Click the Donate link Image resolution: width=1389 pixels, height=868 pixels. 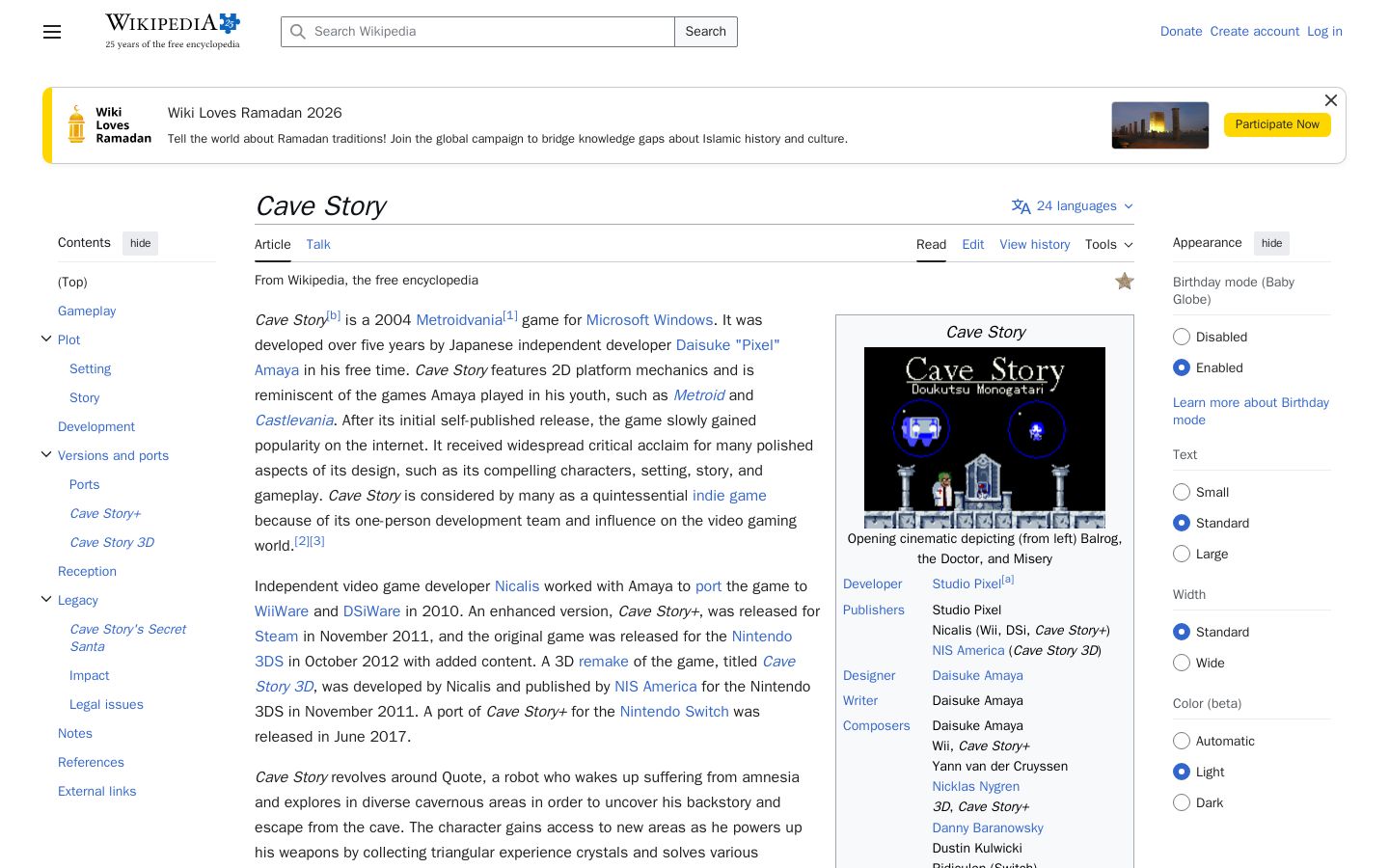1181,32
